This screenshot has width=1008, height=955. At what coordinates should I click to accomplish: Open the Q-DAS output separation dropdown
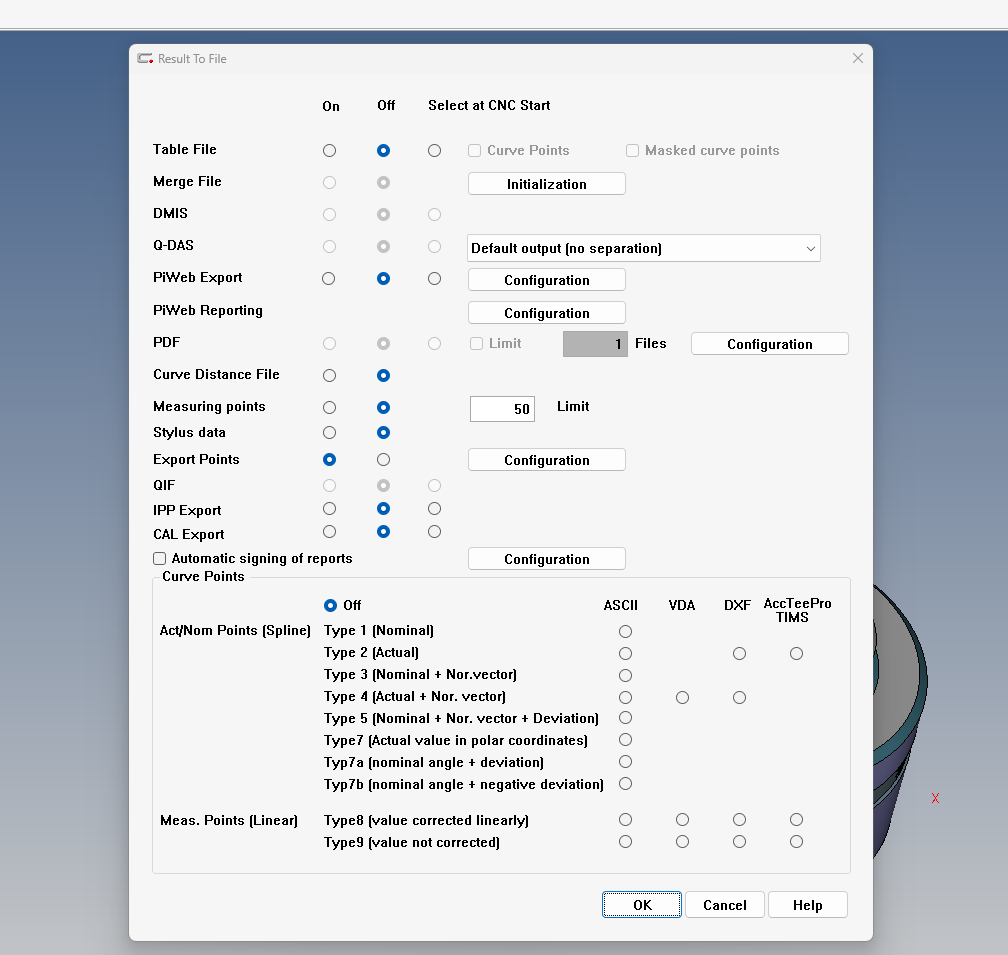(643, 248)
